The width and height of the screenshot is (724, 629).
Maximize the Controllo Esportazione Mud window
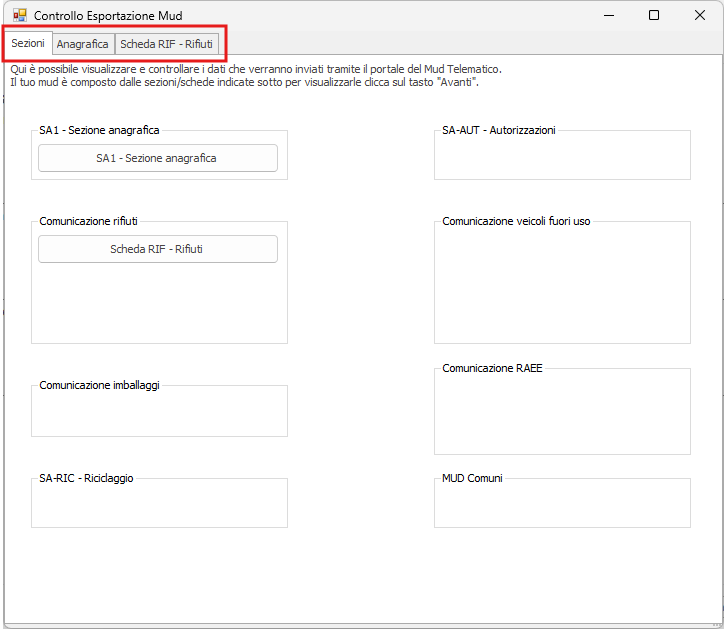[x=654, y=15]
